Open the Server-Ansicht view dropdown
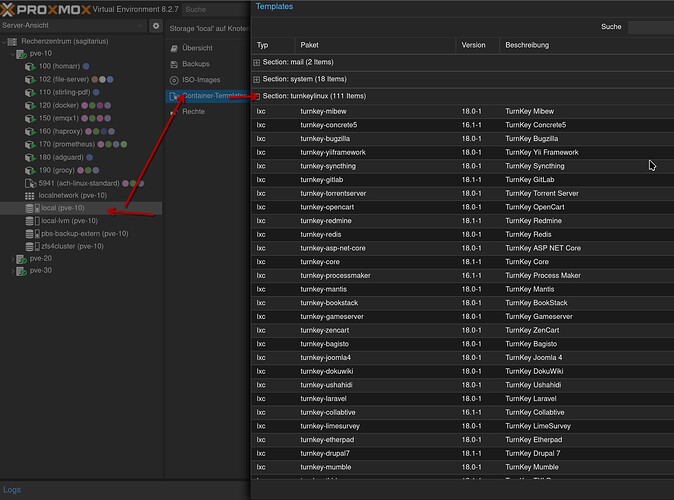The height and width of the screenshot is (500, 674). pyautogui.click(x=74, y=25)
